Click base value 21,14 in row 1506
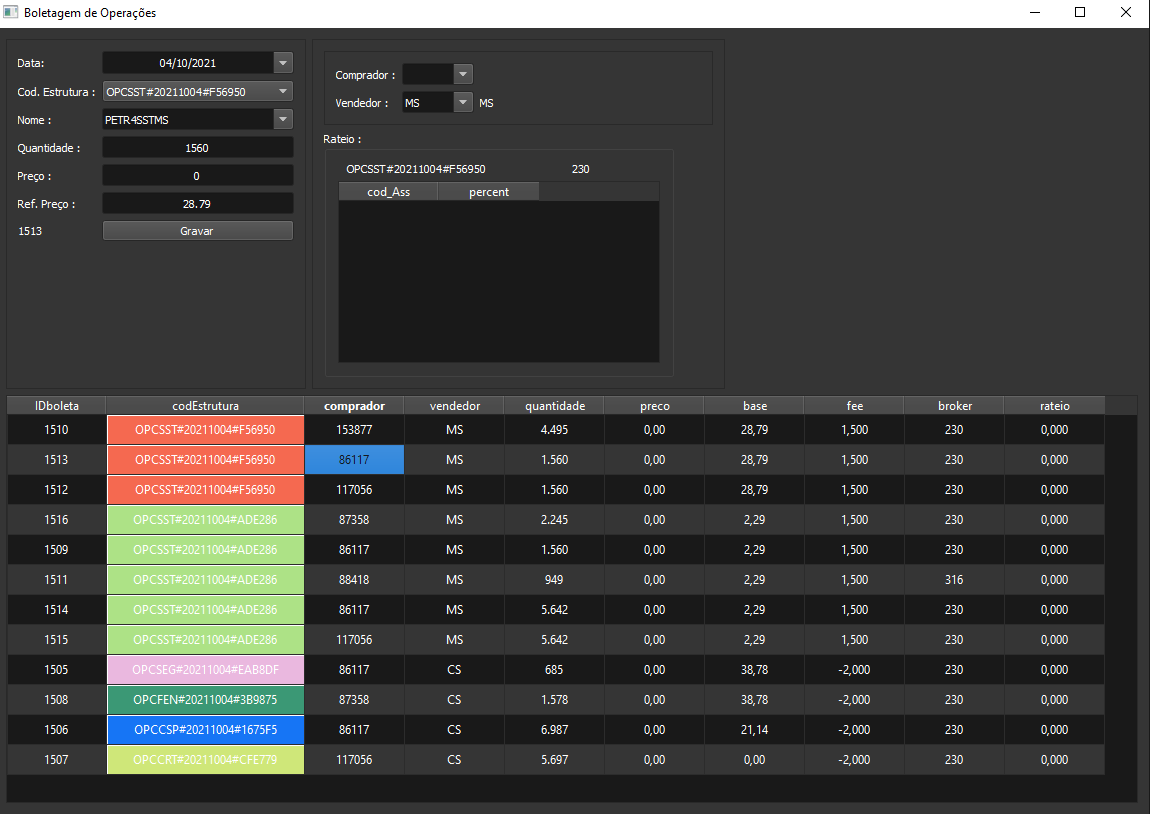The width and height of the screenshot is (1150, 814). (x=755, y=730)
